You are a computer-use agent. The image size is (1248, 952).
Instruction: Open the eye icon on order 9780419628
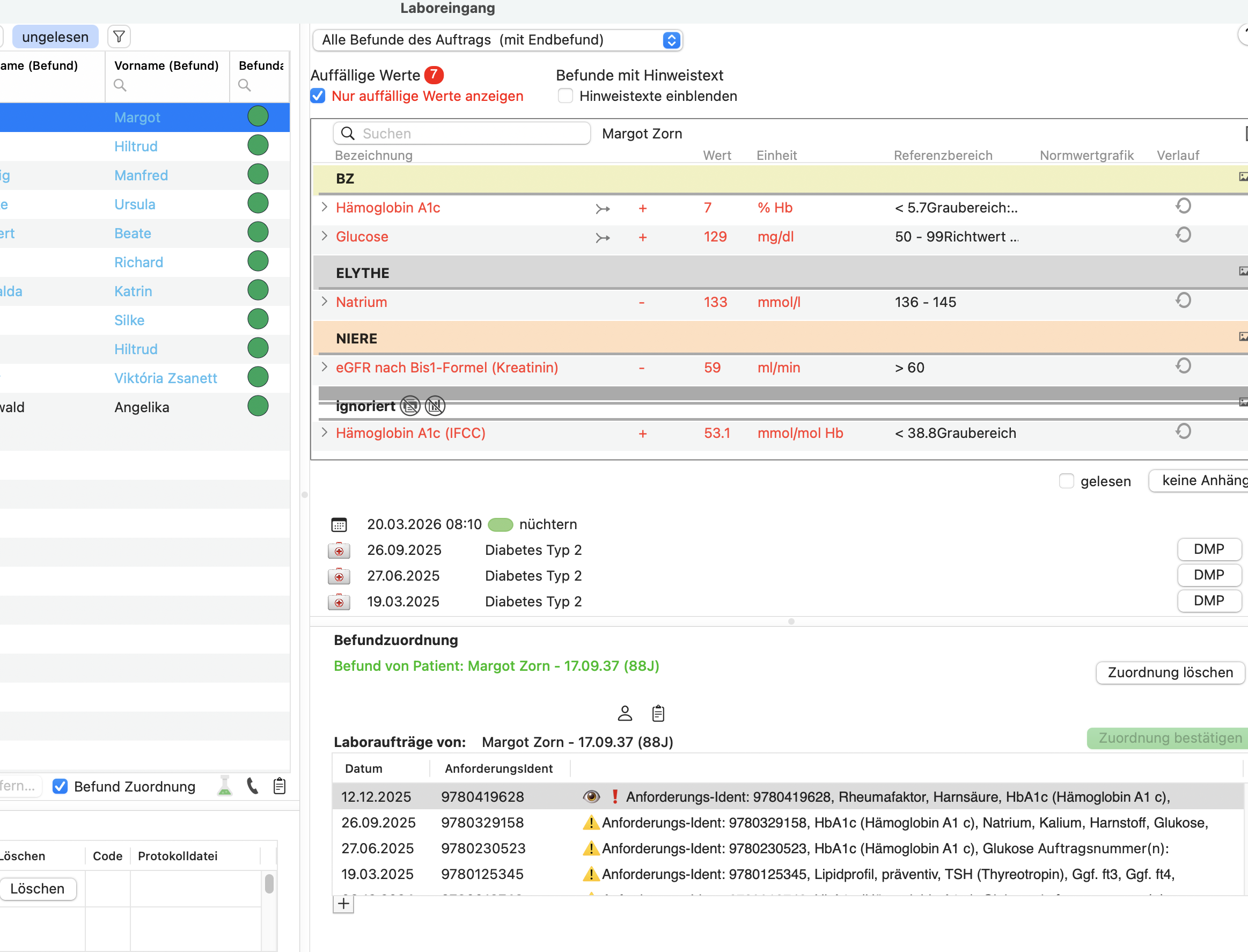591,797
